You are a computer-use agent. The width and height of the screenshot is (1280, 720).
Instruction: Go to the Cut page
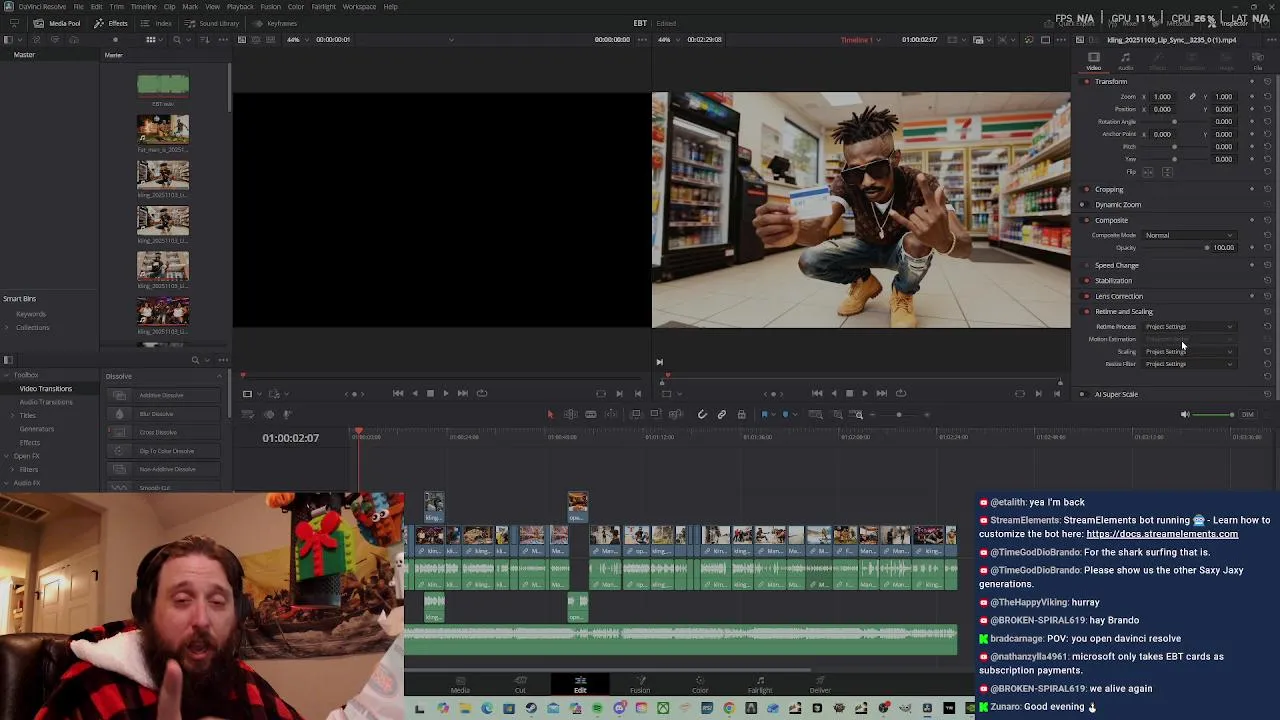520,684
